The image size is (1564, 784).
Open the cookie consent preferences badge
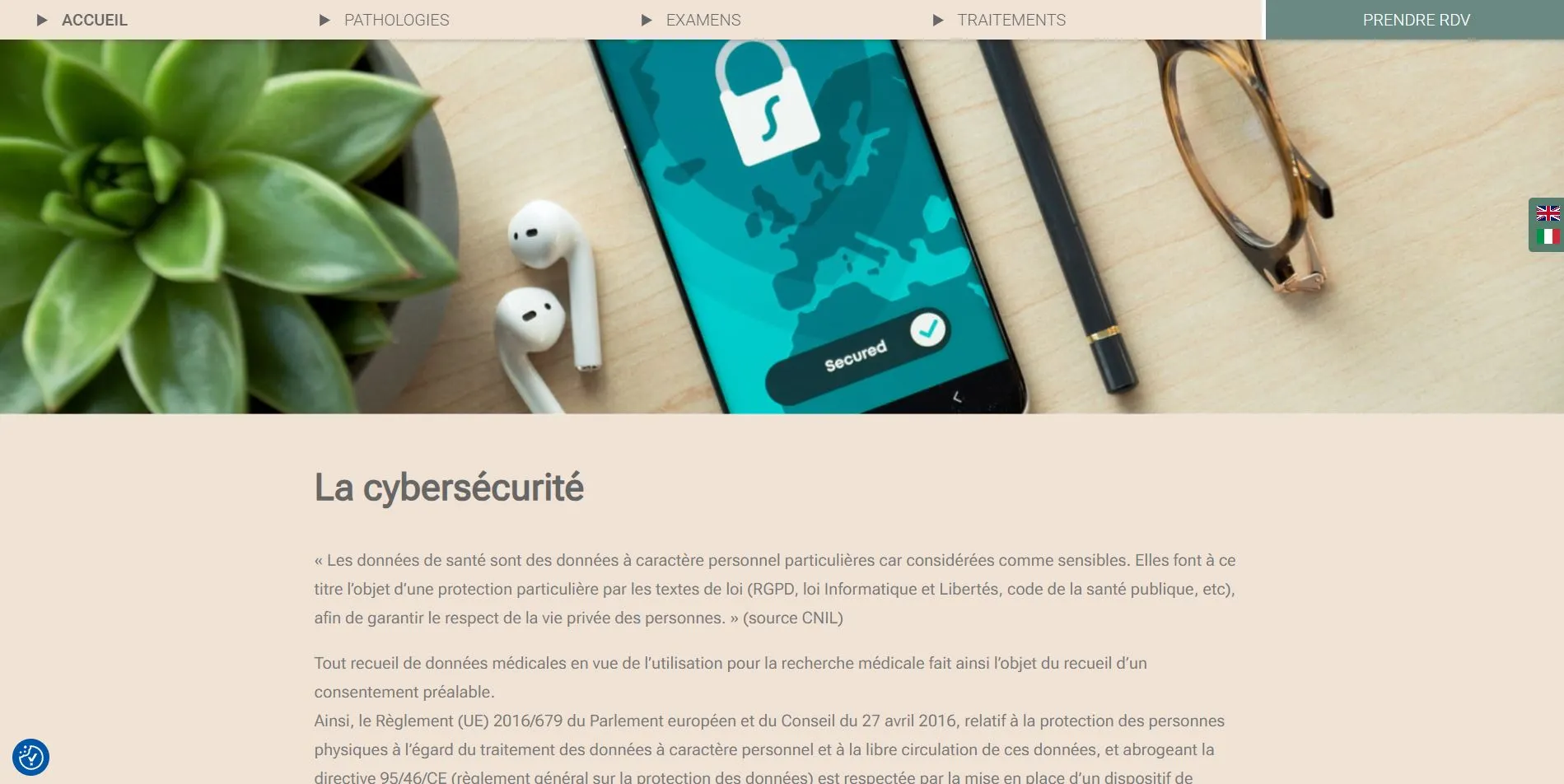coord(30,757)
